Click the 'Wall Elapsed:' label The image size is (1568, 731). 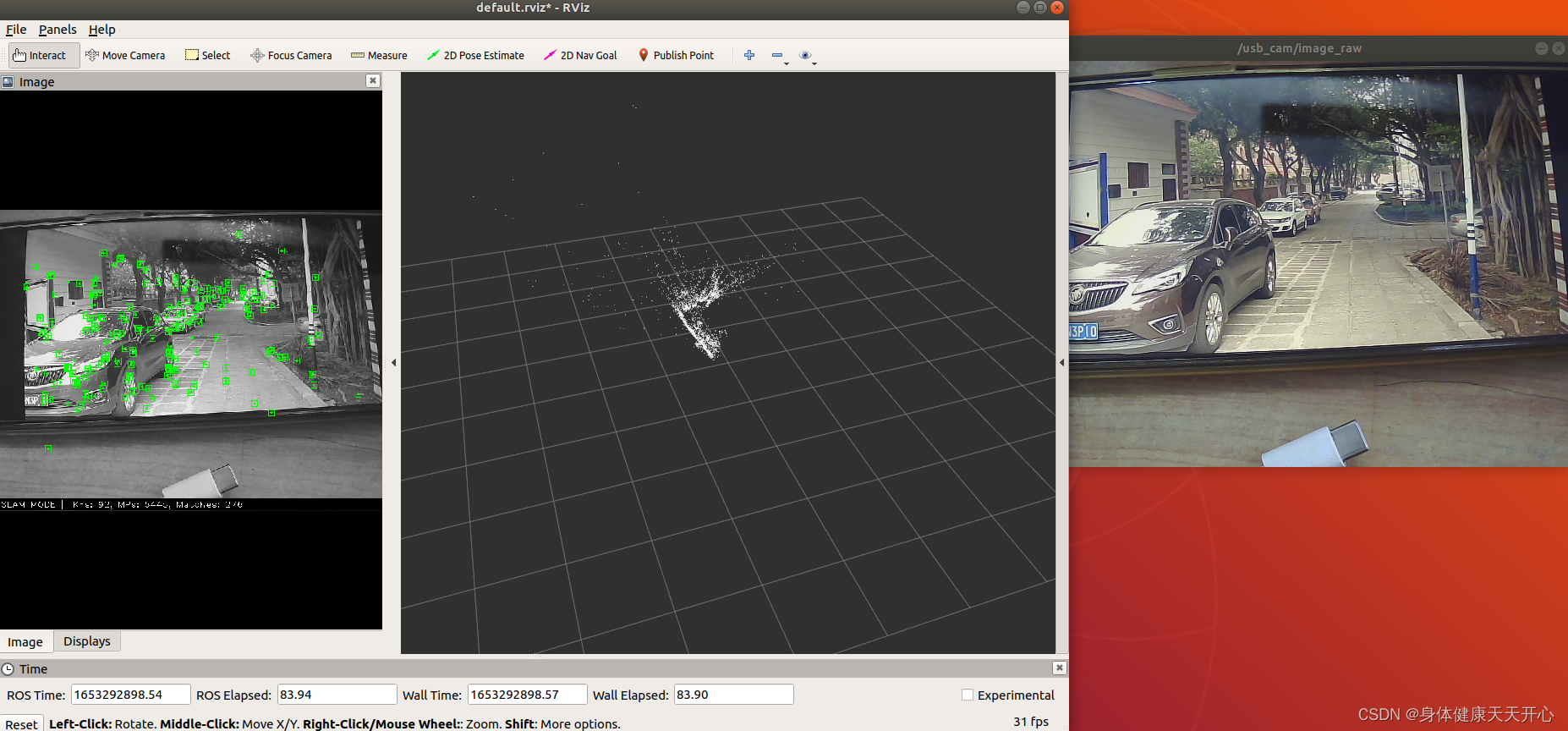coord(630,695)
